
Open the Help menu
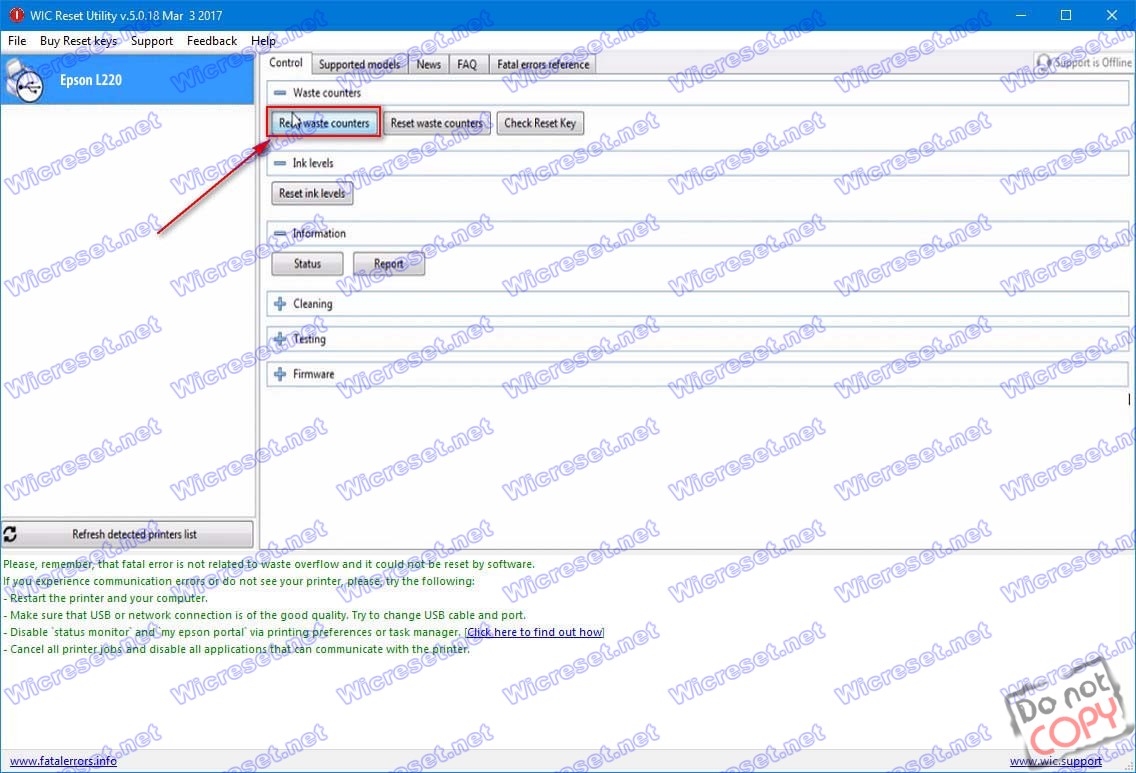tap(263, 41)
